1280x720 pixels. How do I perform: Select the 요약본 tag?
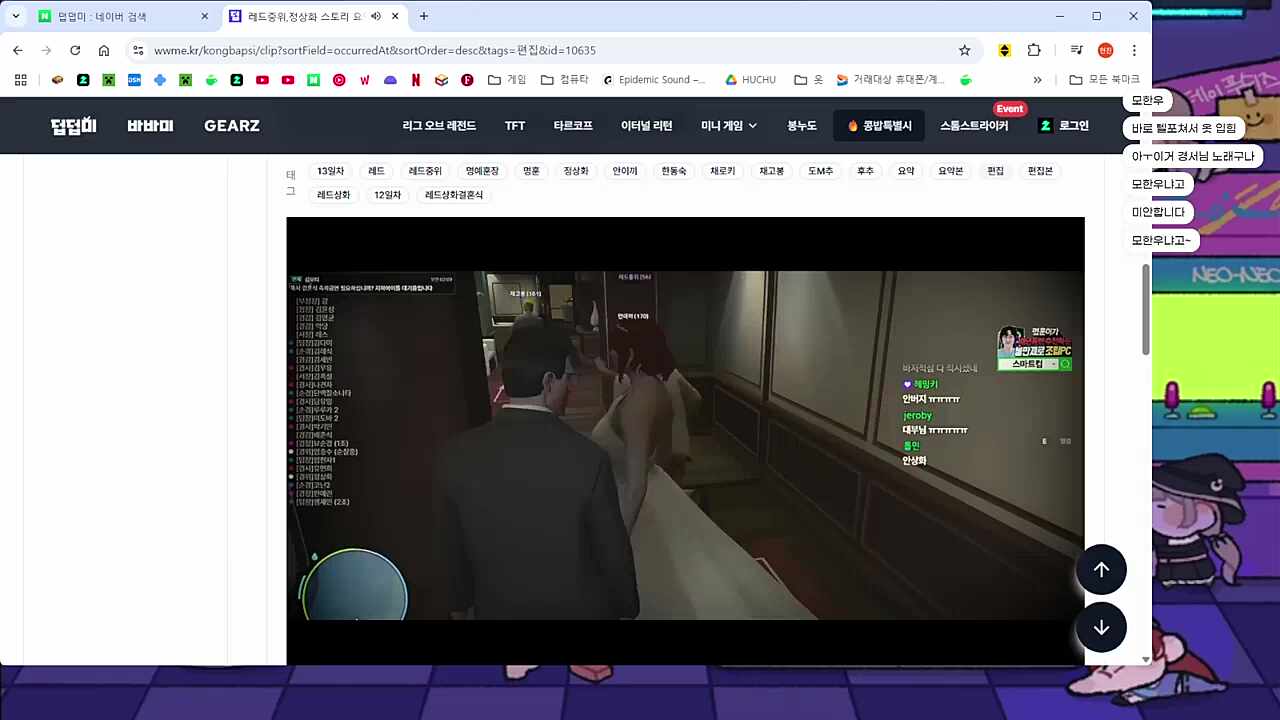[951, 171]
